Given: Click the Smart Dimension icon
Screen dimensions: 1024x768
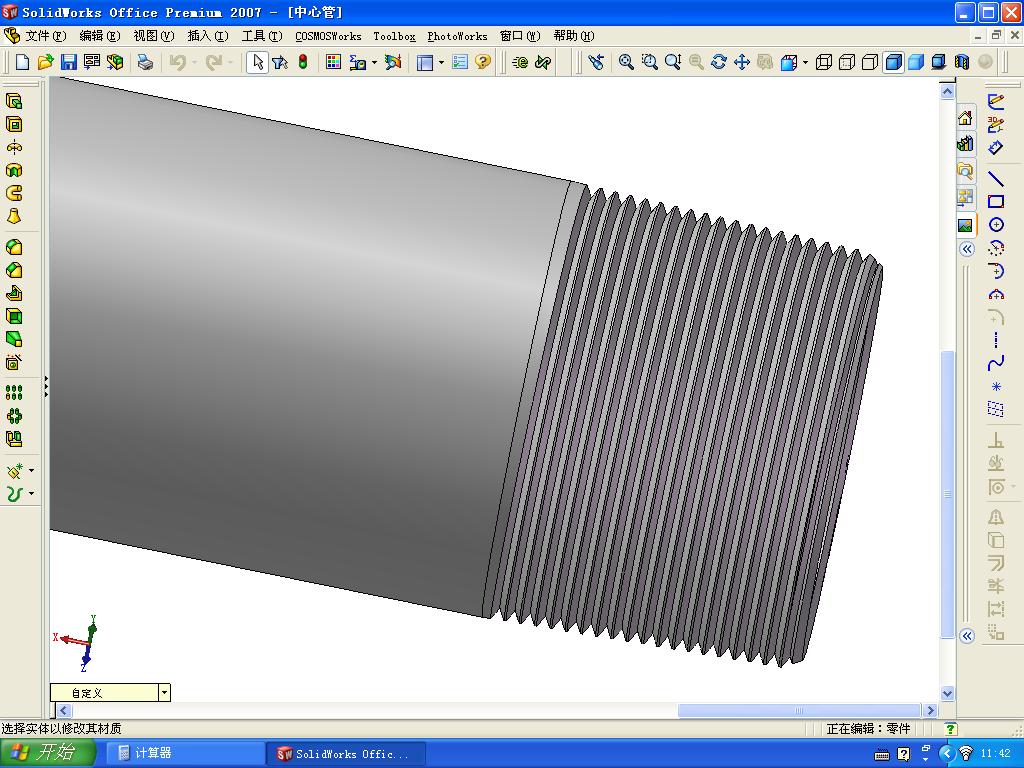Looking at the screenshot, I should tap(996, 148).
